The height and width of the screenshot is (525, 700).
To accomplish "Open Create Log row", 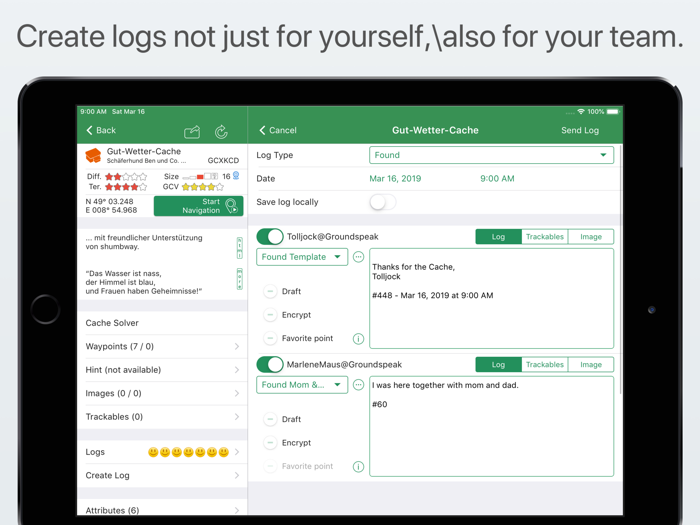I will (x=162, y=475).
